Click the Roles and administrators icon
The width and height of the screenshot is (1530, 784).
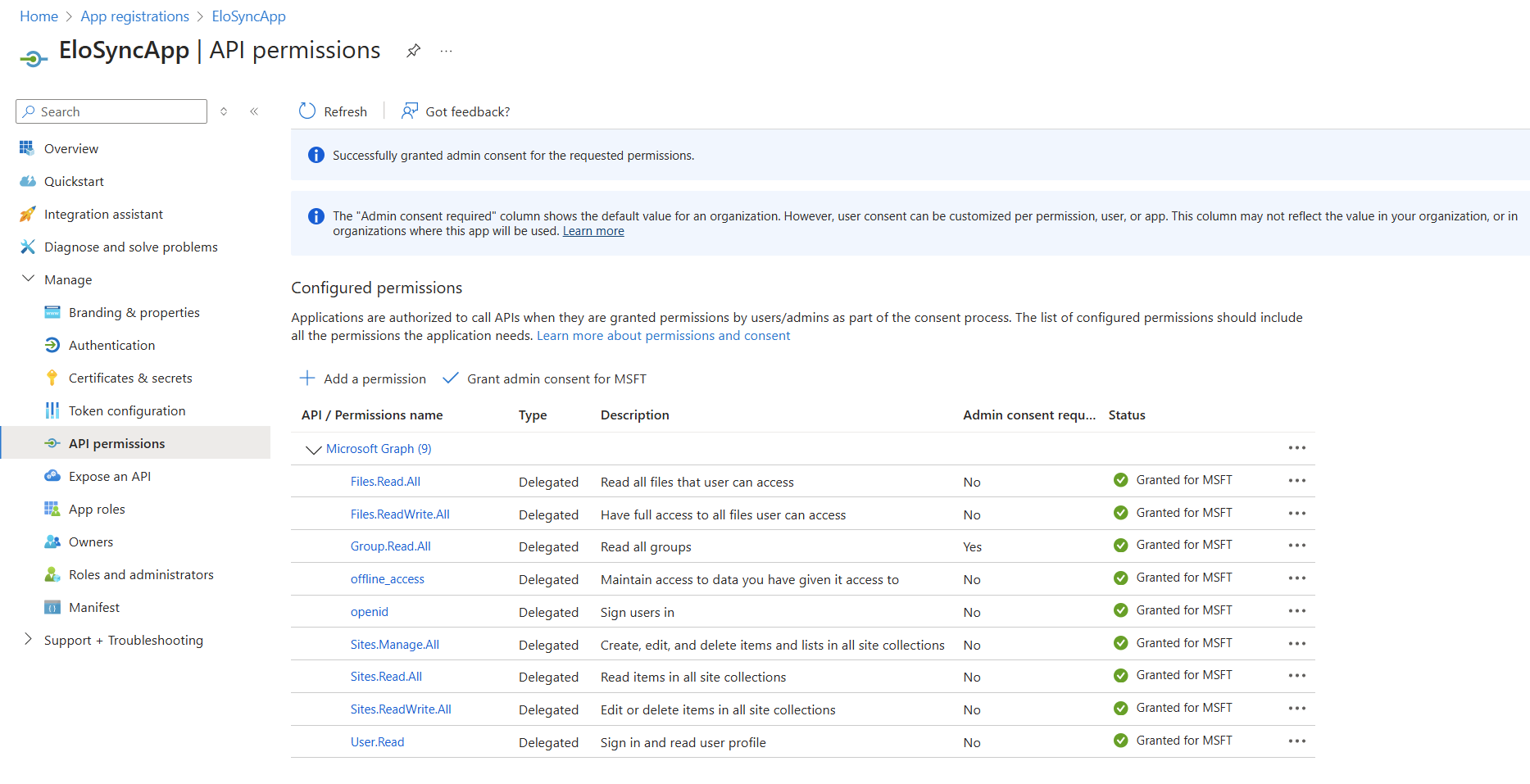click(52, 574)
